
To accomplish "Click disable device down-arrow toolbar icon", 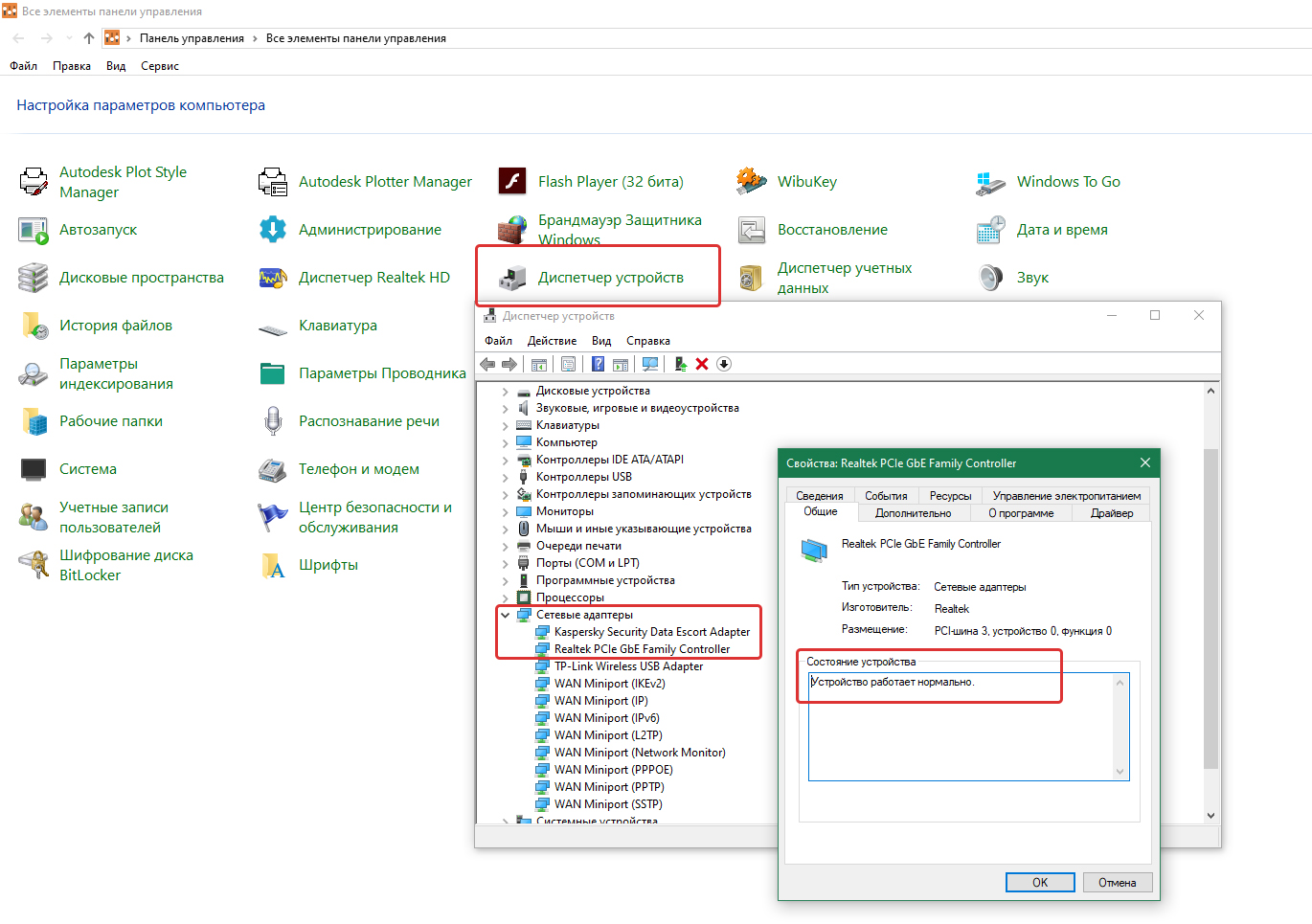I will click(724, 364).
